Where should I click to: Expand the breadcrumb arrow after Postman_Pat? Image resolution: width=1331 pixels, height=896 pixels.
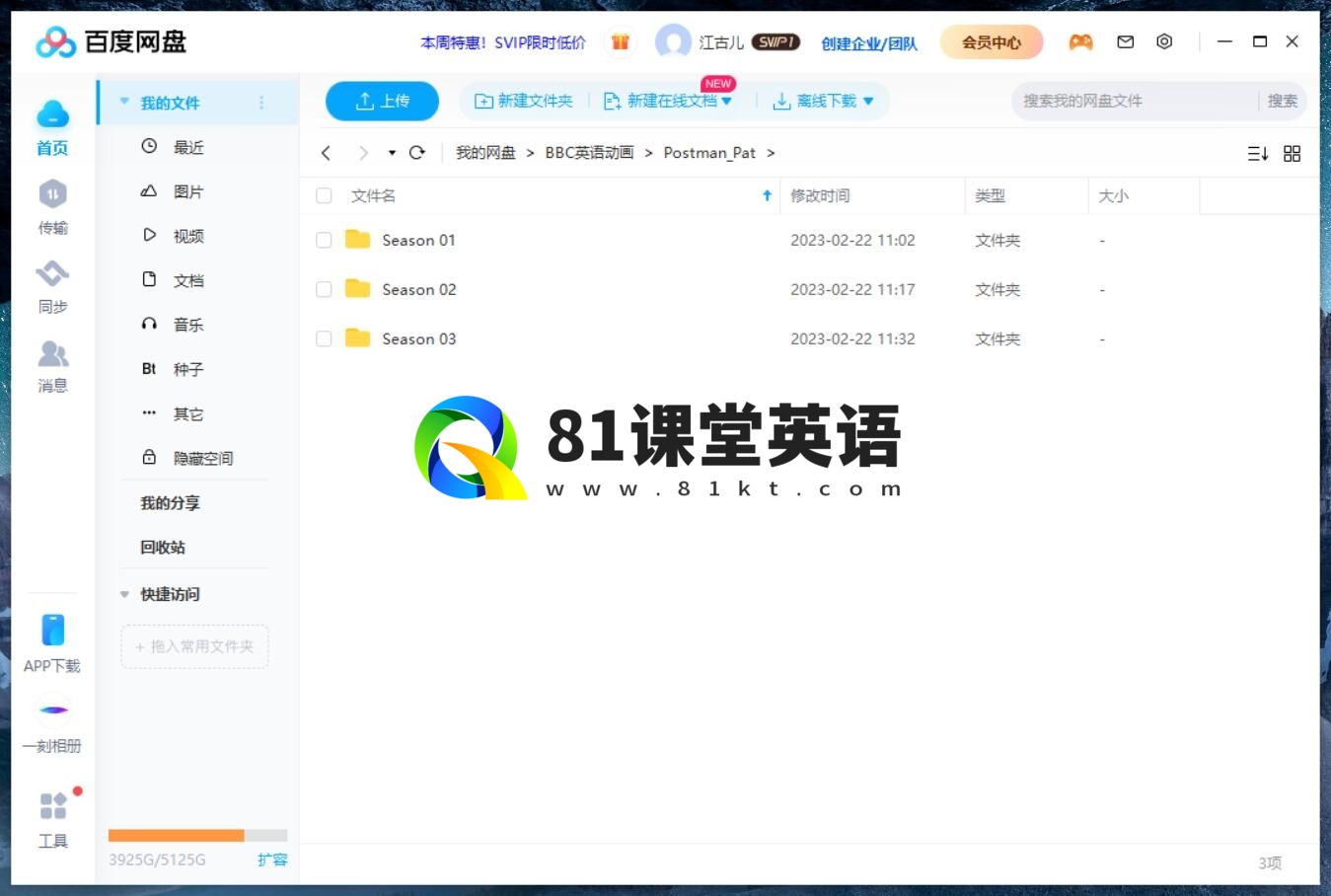click(771, 153)
